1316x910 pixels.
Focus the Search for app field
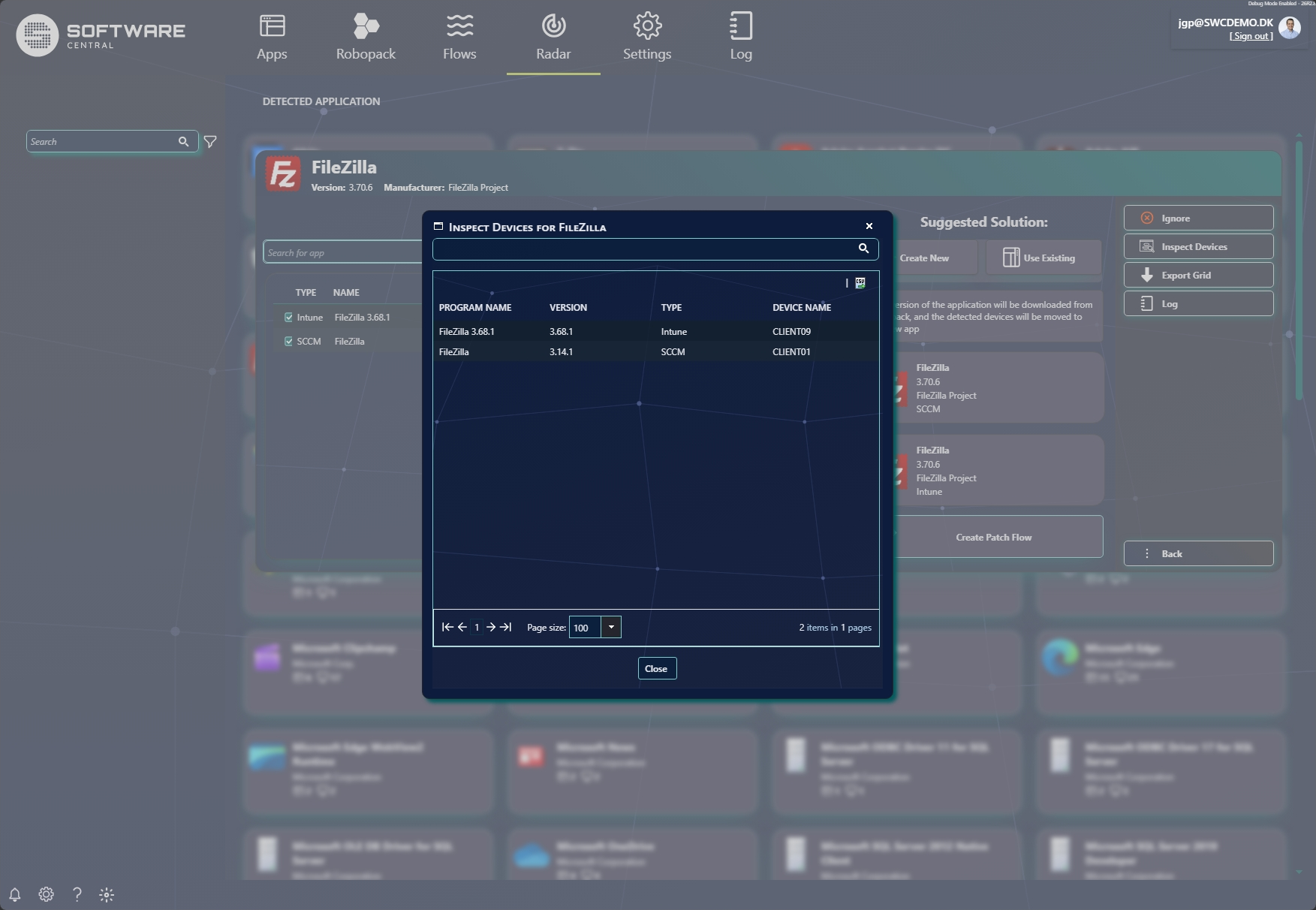coord(343,252)
